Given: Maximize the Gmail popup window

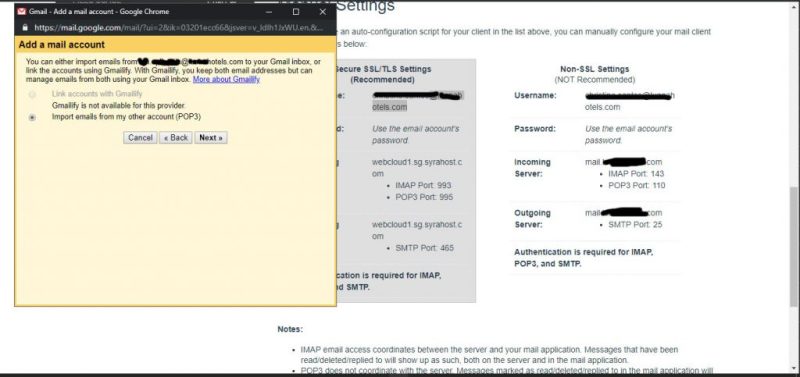Looking at the screenshot, I should 296,11.
